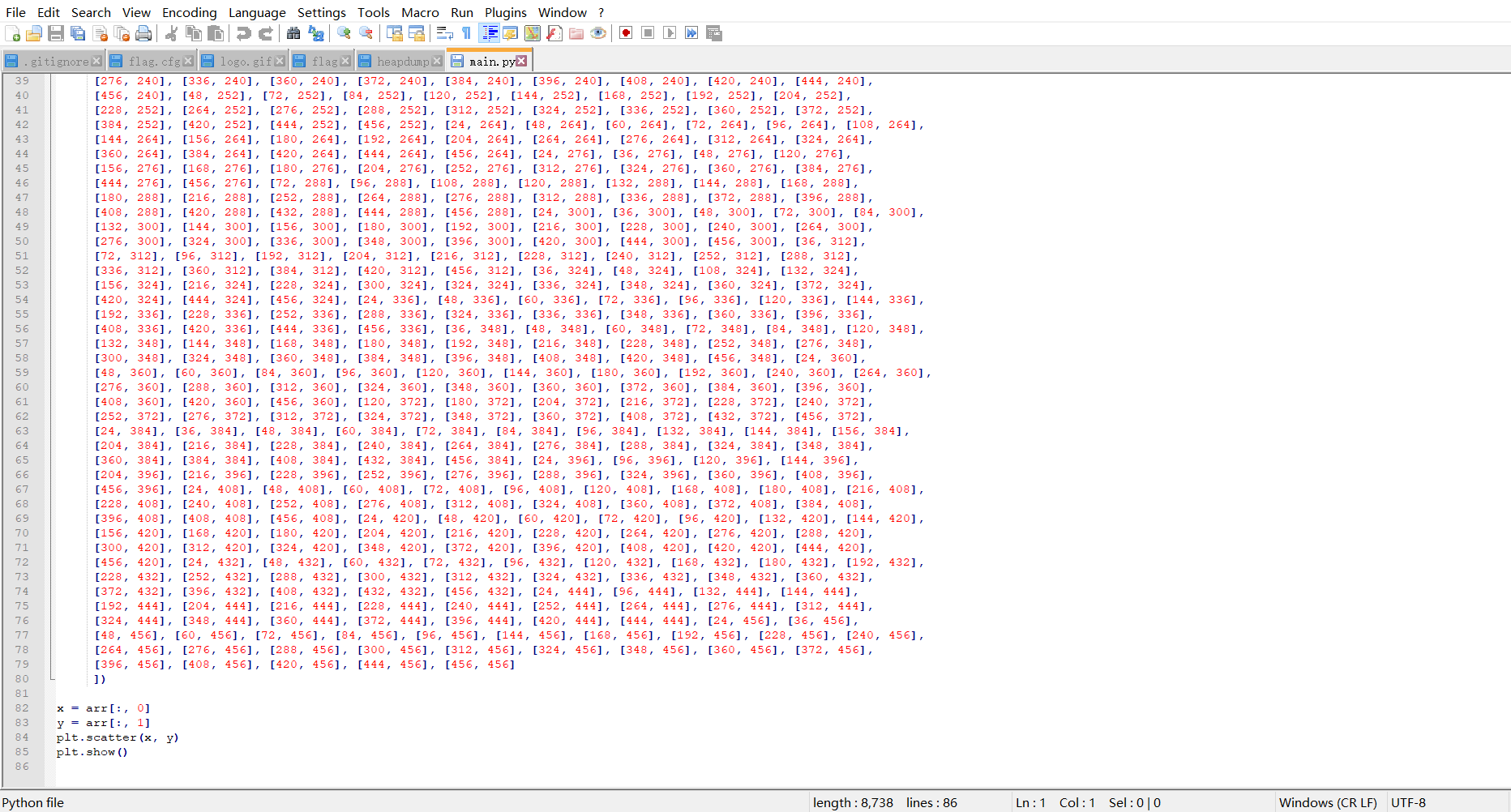Place cursor on plt.scatter(x, y) line

click(118, 737)
